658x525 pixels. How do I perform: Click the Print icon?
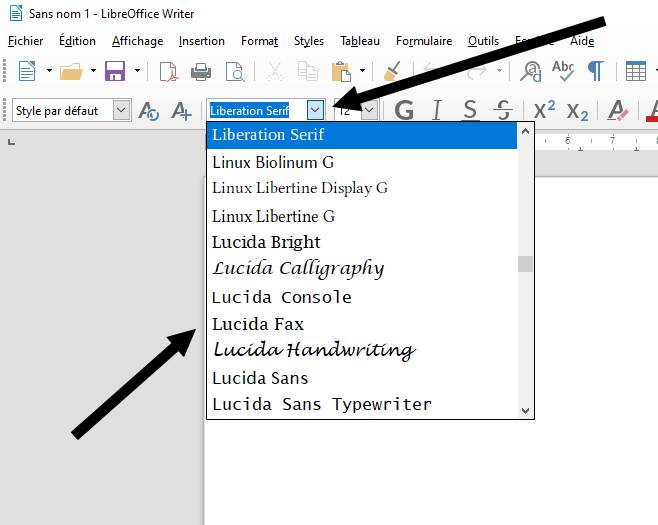(201, 71)
